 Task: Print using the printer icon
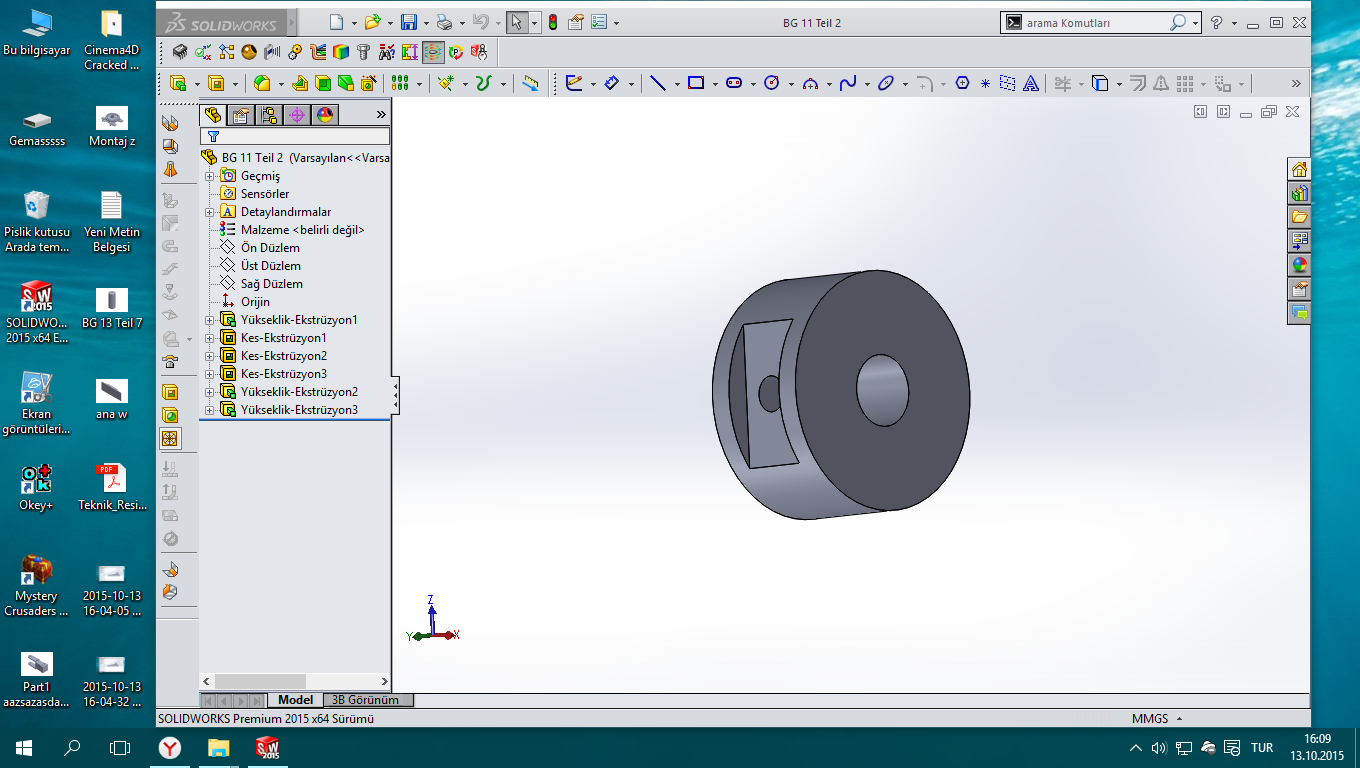[444, 22]
